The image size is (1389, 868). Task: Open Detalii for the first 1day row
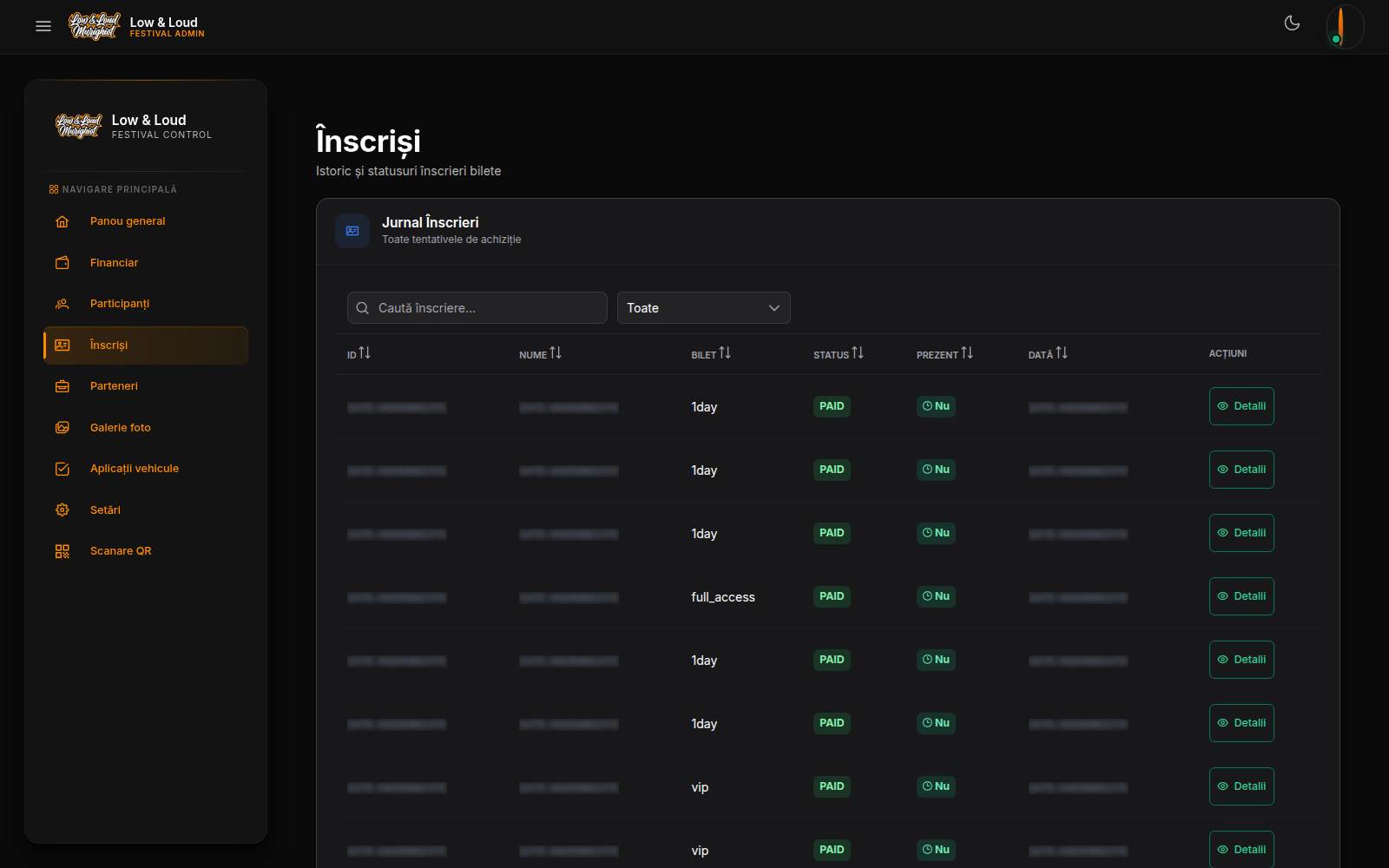(1241, 406)
